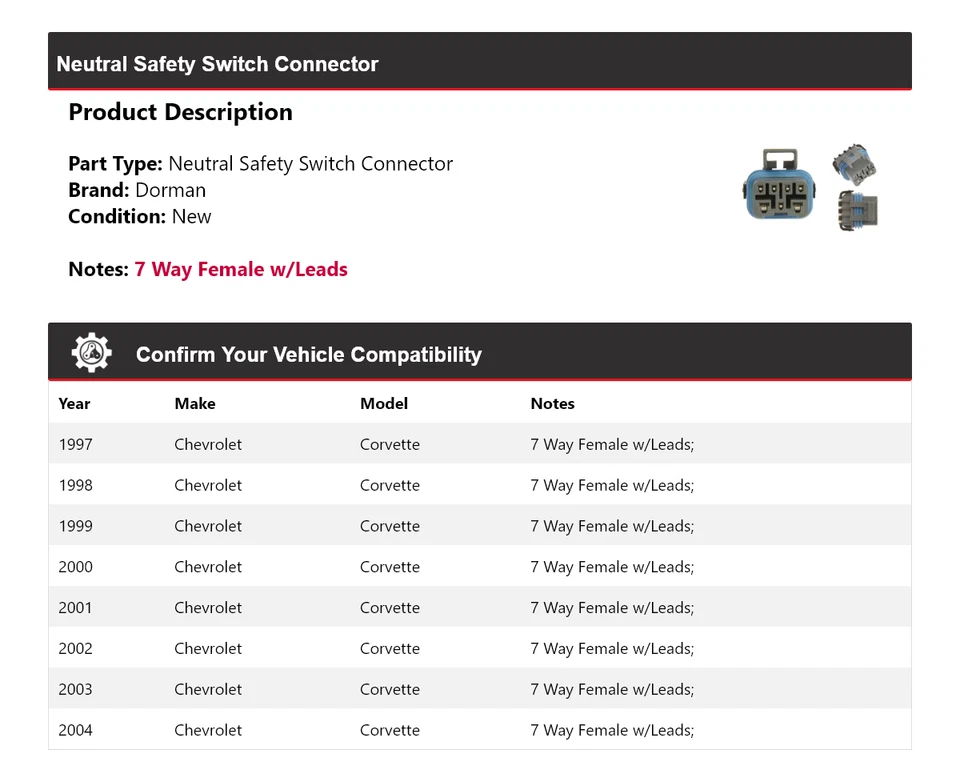This screenshot has width=960, height=782.
Task: Click the Notes column header in table
Action: pyautogui.click(x=552, y=404)
